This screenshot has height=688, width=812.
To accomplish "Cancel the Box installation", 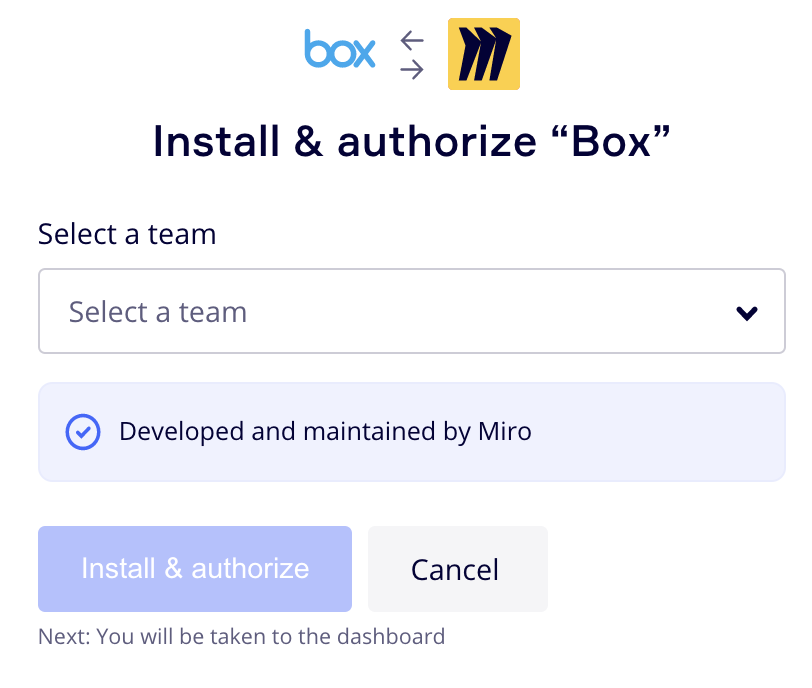I will pos(457,569).
